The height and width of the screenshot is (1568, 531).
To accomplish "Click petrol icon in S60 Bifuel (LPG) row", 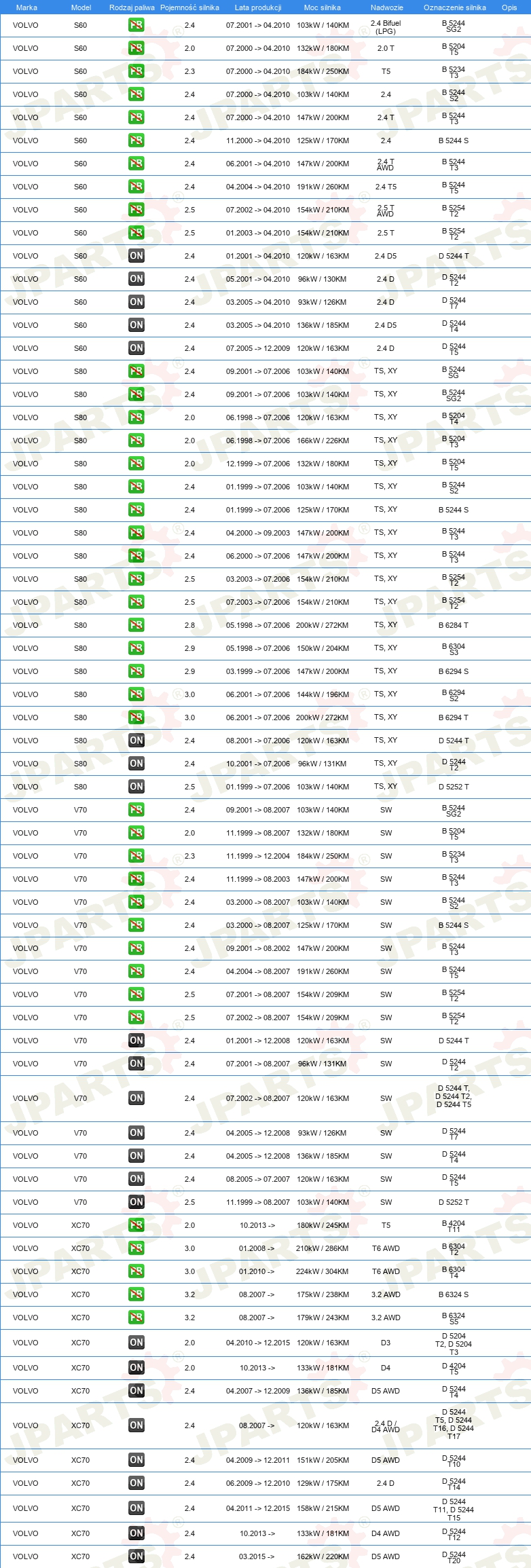I will (x=136, y=25).
